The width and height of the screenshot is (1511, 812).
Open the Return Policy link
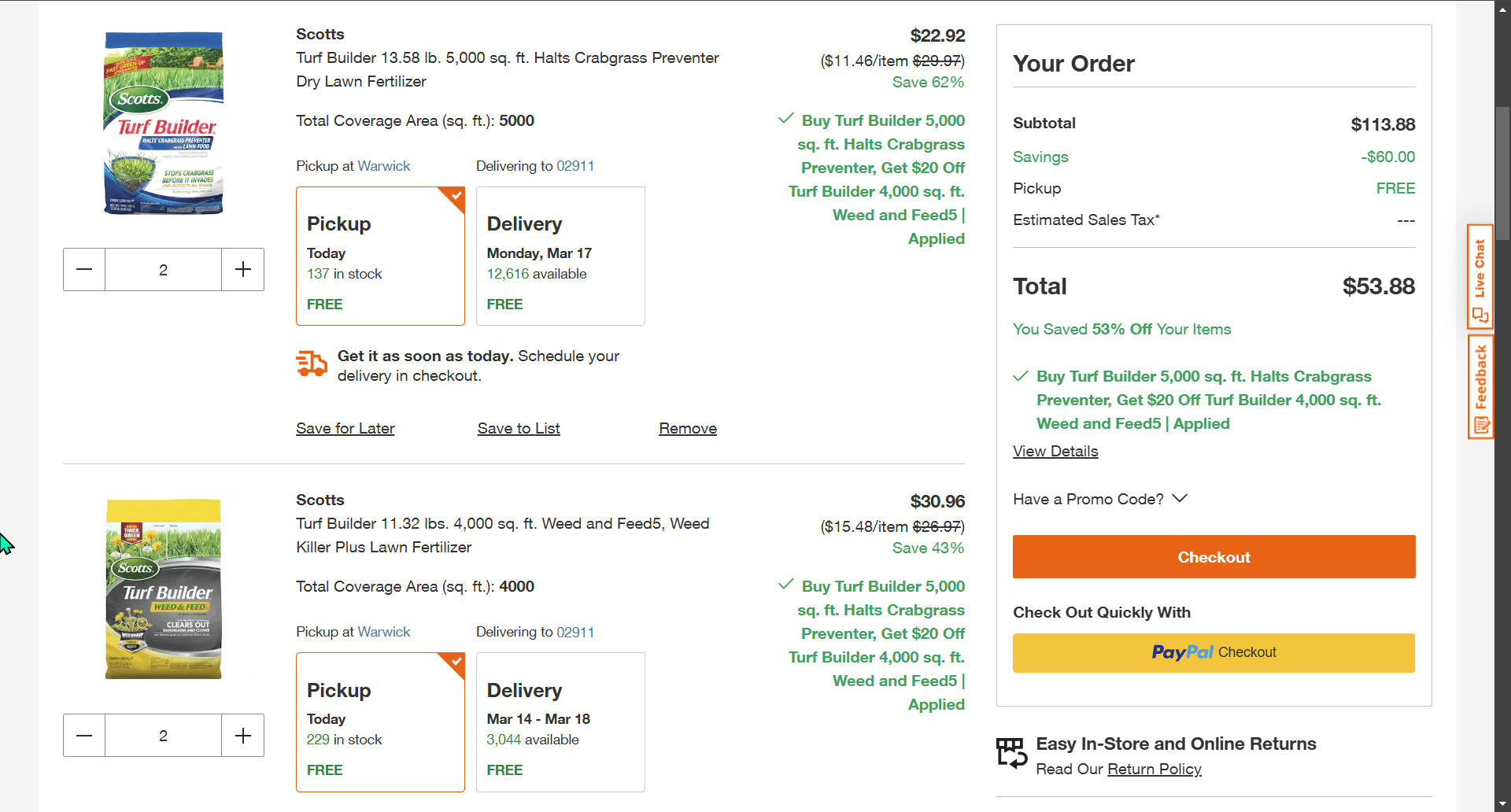(1154, 770)
